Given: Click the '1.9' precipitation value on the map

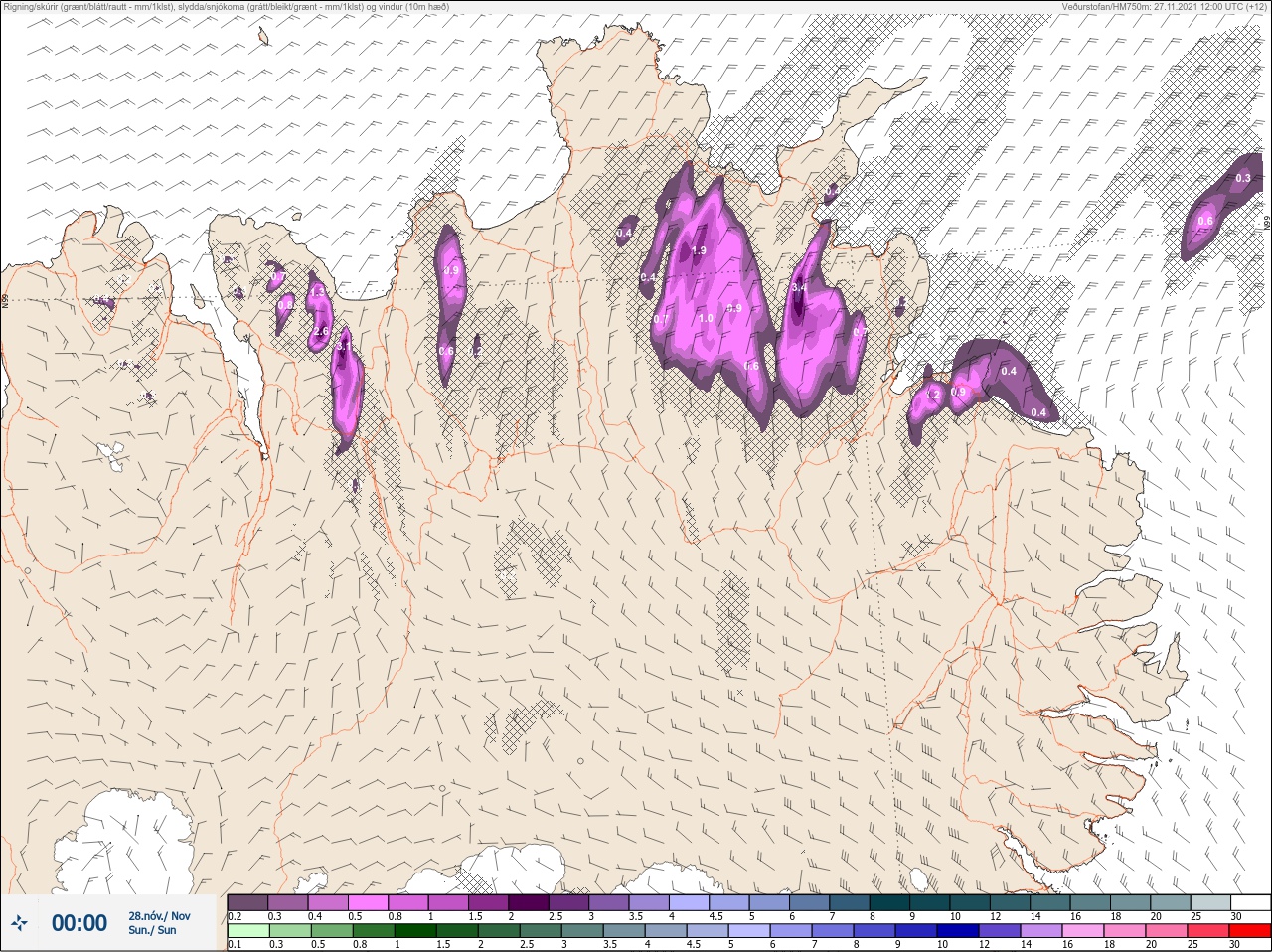Looking at the screenshot, I should point(699,251).
